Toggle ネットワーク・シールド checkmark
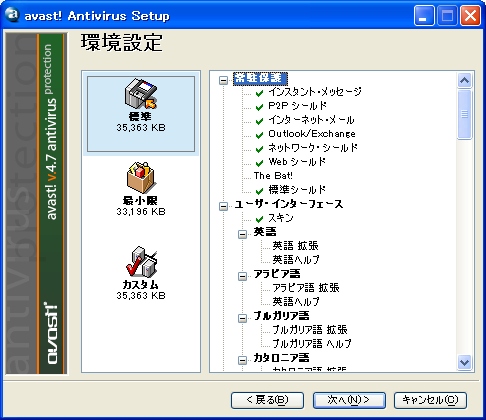 [x=259, y=149]
